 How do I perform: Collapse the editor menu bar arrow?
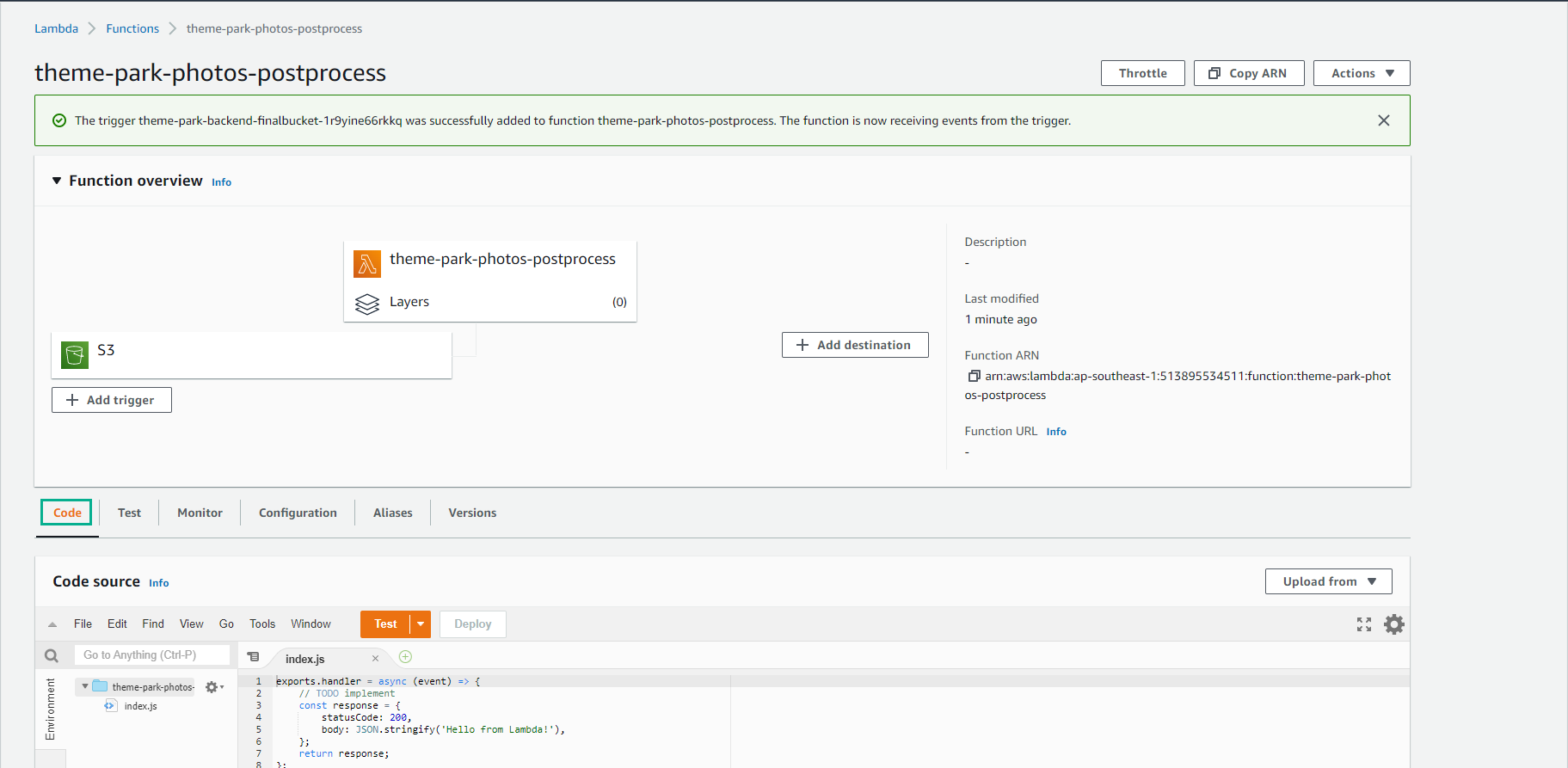tap(52, 624)
